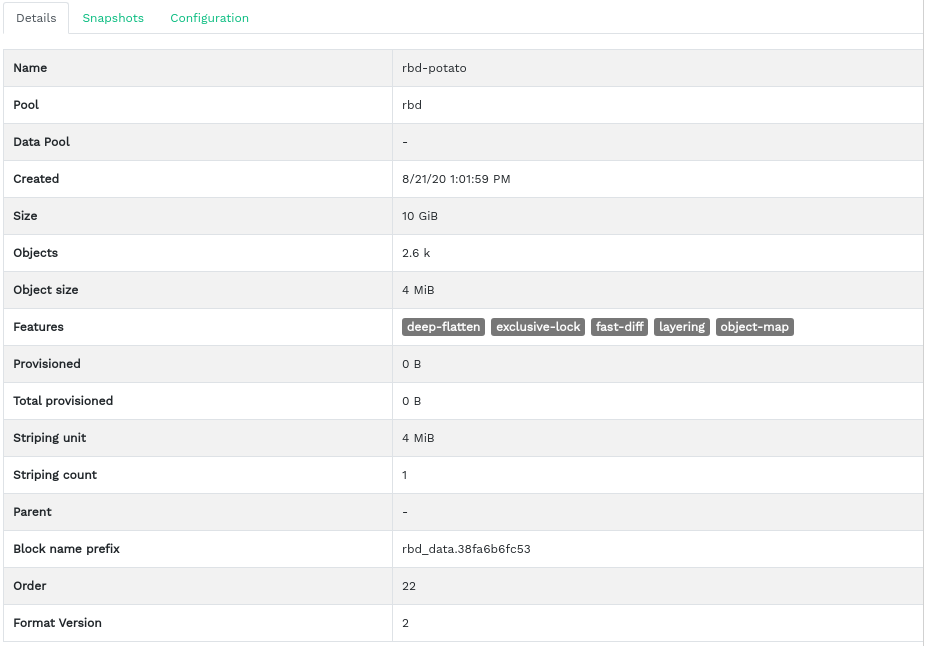929x646 pixels.
Task: Click the Features row label
Action: 38,327
